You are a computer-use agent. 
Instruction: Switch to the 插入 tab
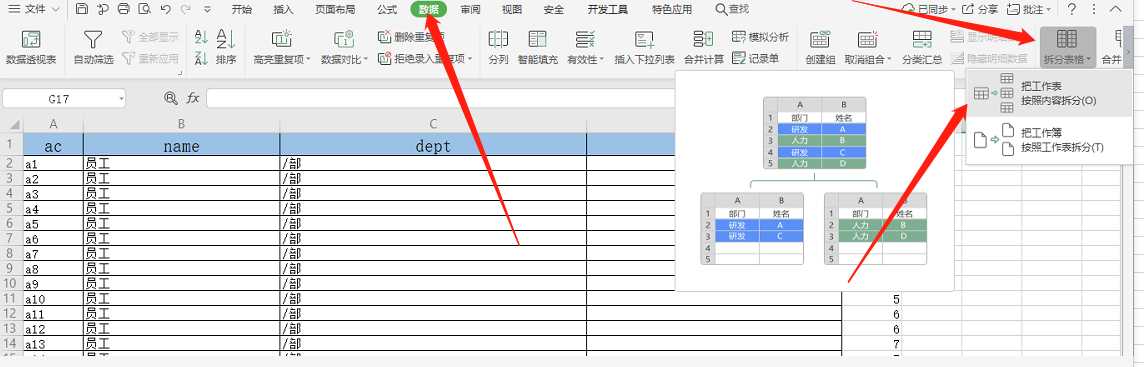point(283,9)
